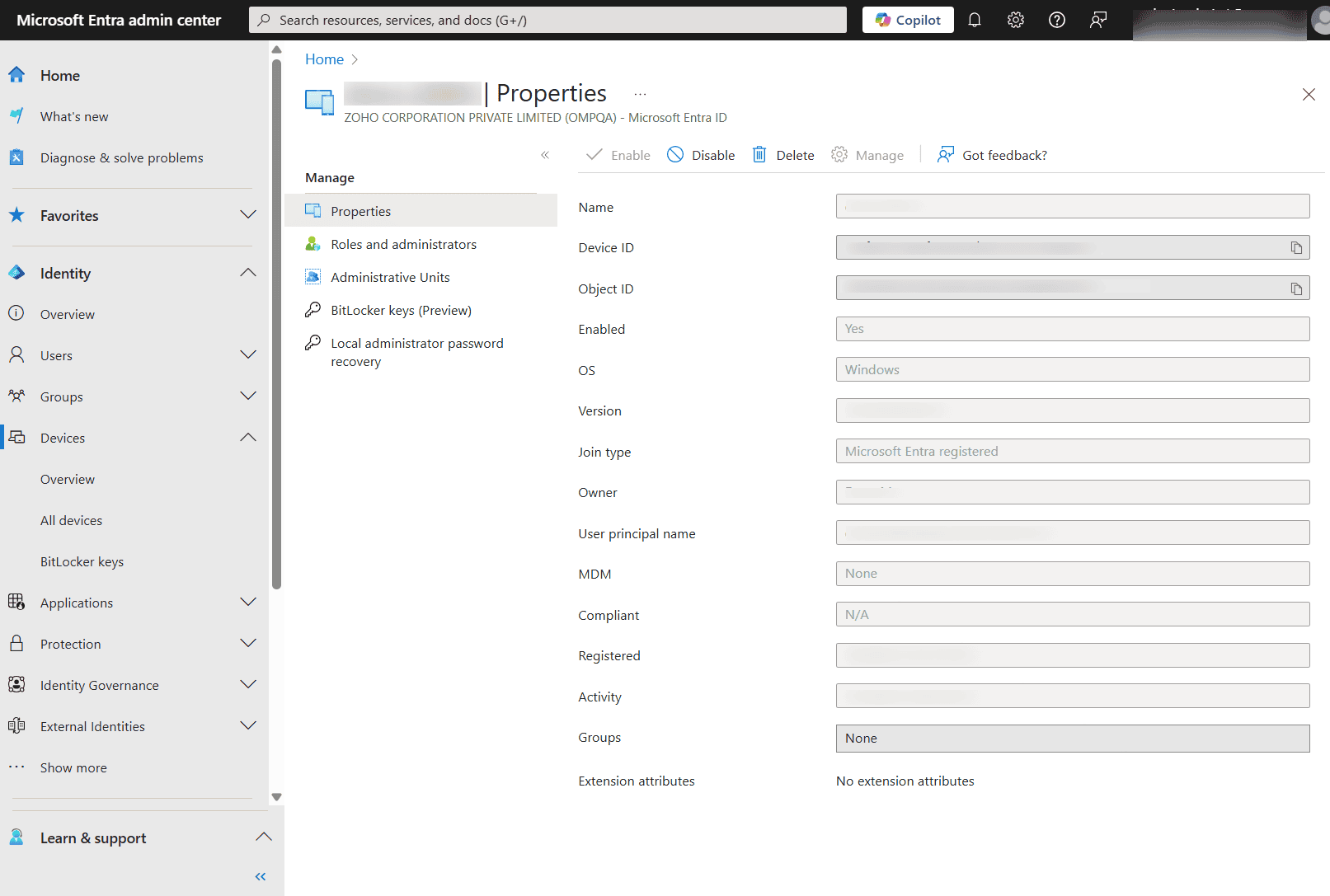Open the feedback icon in top header

(1098, 20)
